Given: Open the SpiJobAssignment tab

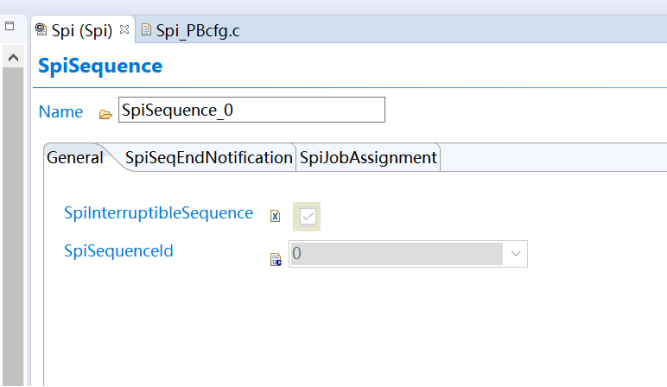Looking at the screenshot, I should (x=368, y=158).
